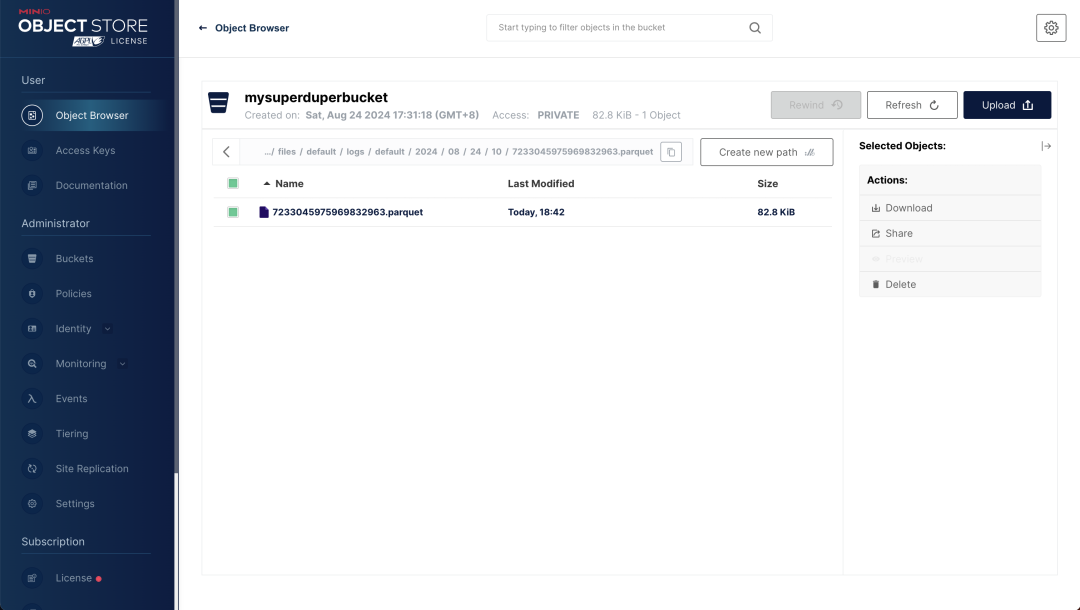This screenshot has height=610, width=1080.
Task: Share the selected object
Action: [950, 233]
